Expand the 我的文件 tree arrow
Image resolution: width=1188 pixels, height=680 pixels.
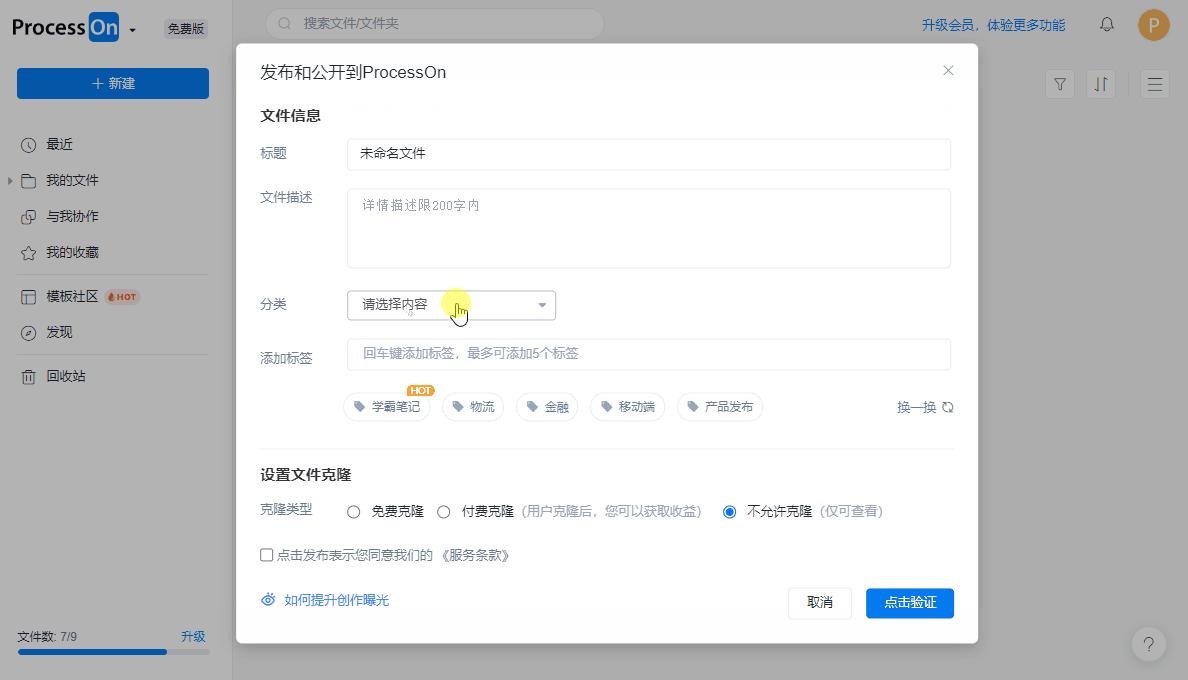pyautogui.click(x=10, y=181)
